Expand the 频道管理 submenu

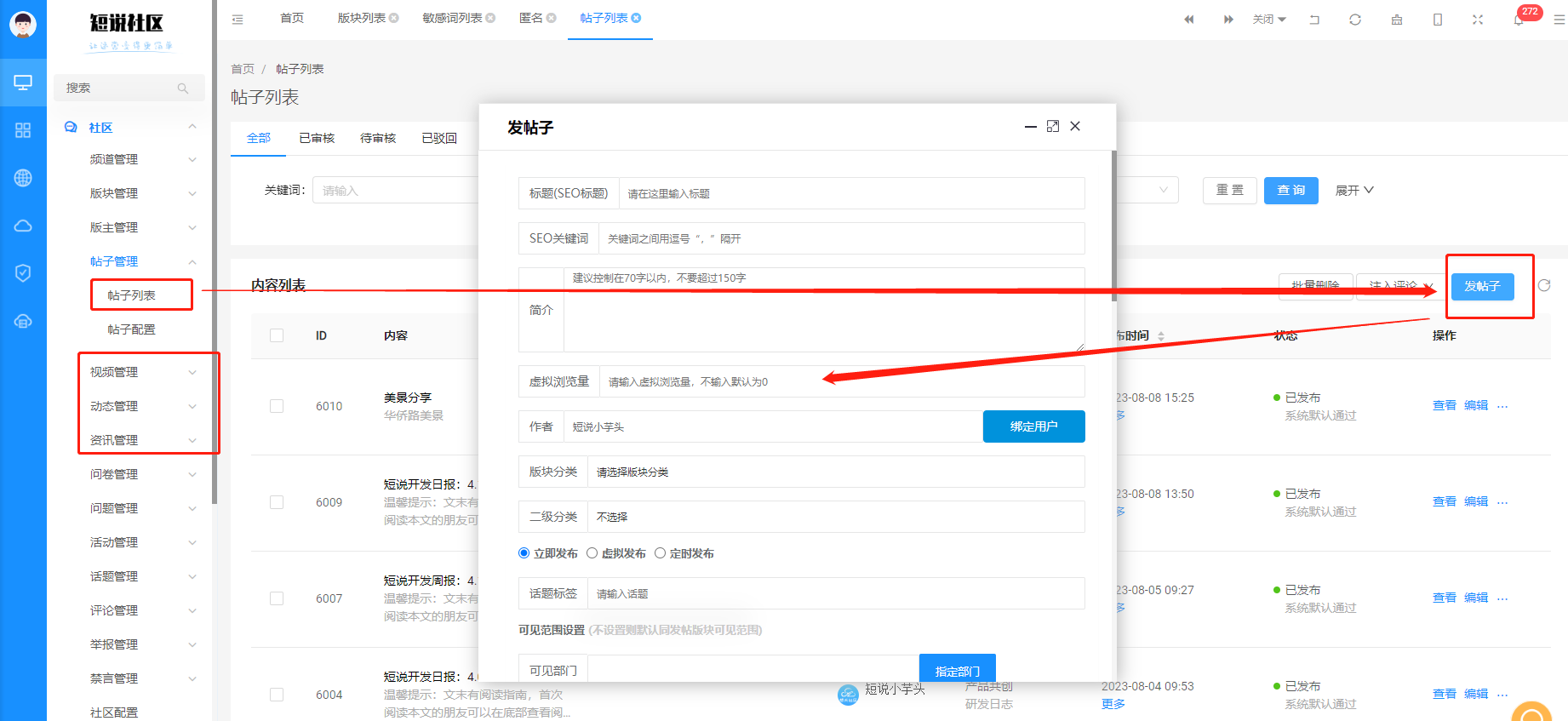[192, 159]
